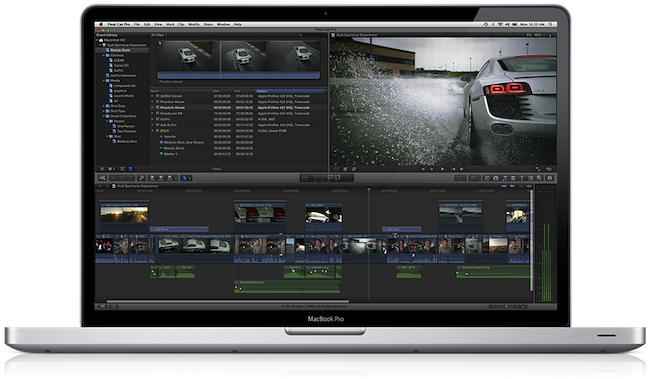Click the Append clip edit button
Viewport: 651px width, 379px height.
169,178
